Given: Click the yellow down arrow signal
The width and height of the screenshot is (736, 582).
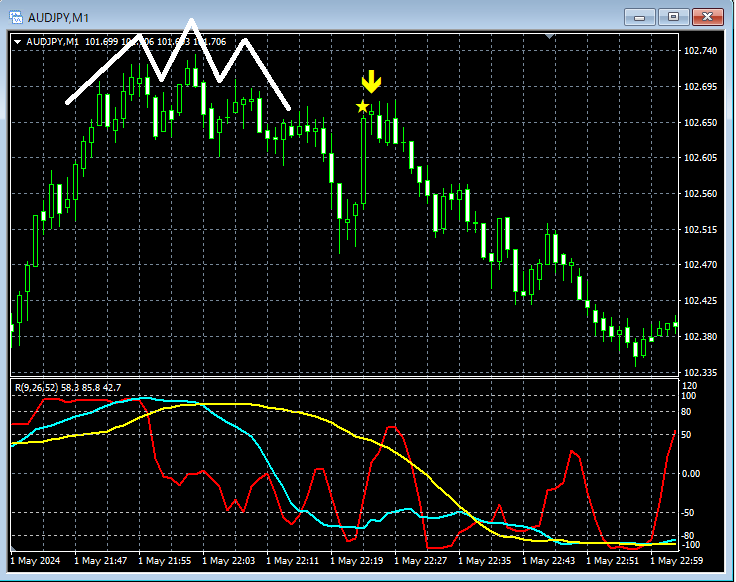Looking at the screenshot, I should 371,82.
